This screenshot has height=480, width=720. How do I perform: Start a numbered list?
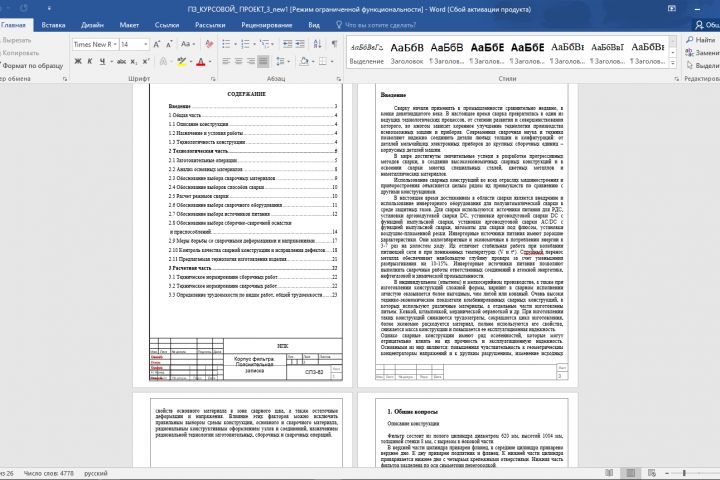tap(245, 44)
